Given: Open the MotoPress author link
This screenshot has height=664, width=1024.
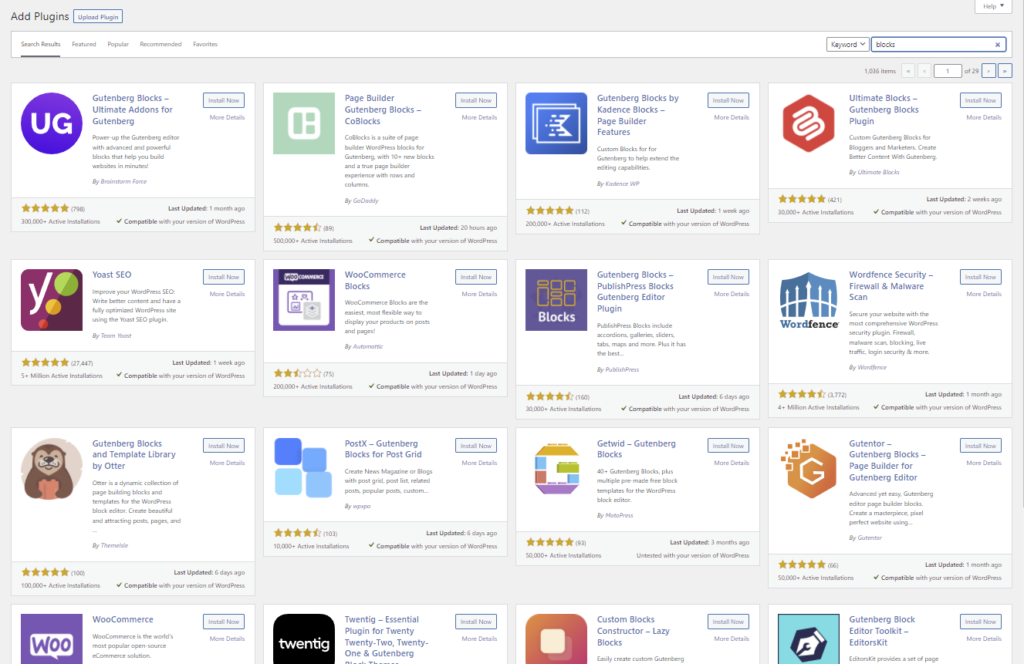Looking at the screenshot, I should pyautogui.click(x=619, y=515).
